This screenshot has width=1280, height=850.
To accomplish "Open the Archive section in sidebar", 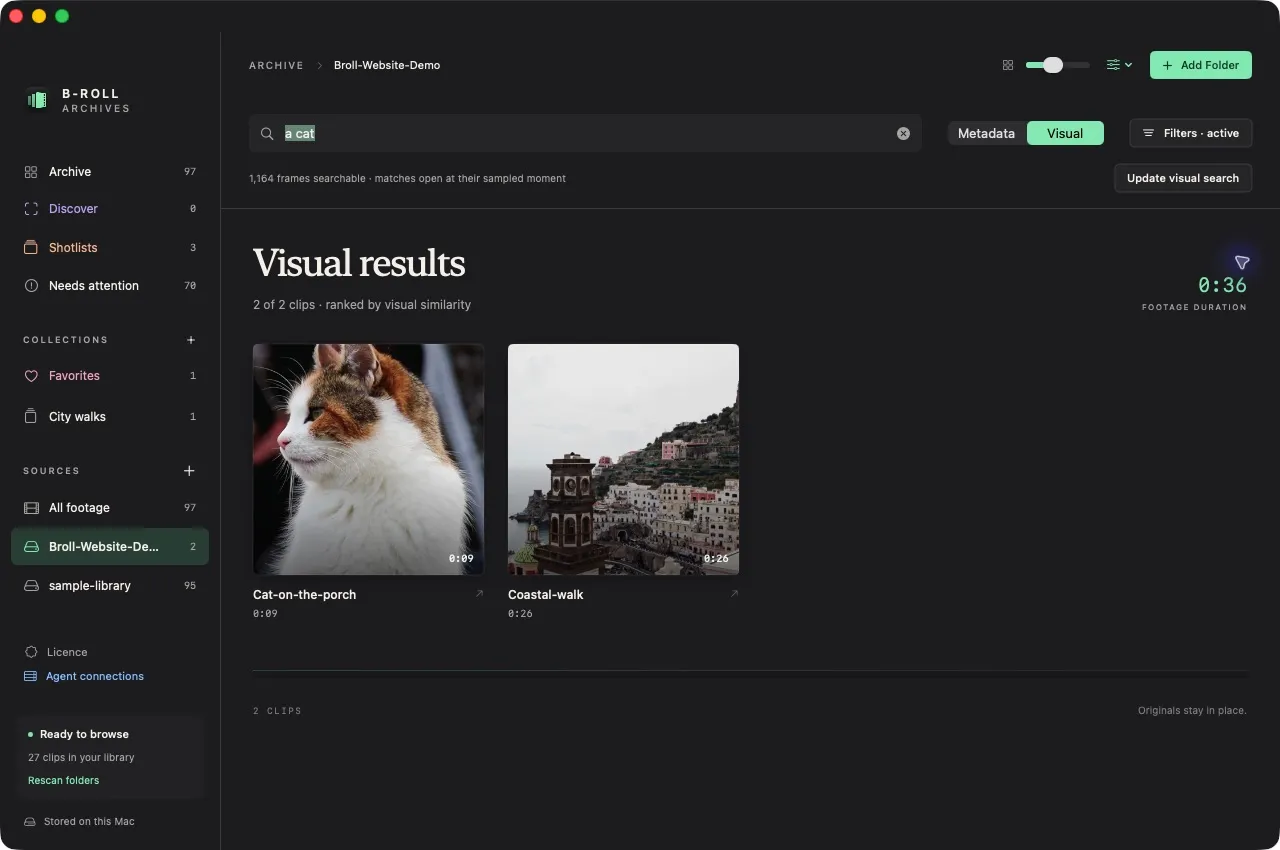I will [110, 172].
